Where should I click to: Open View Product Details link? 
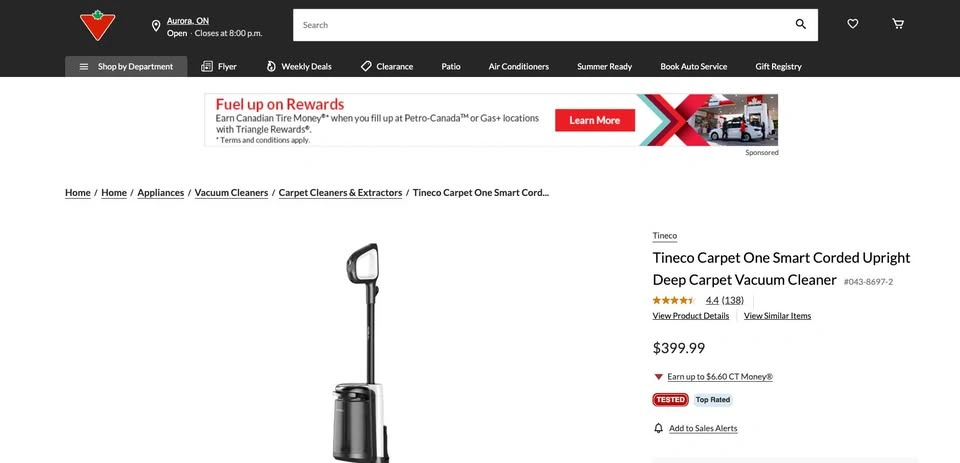coord(691,316)
